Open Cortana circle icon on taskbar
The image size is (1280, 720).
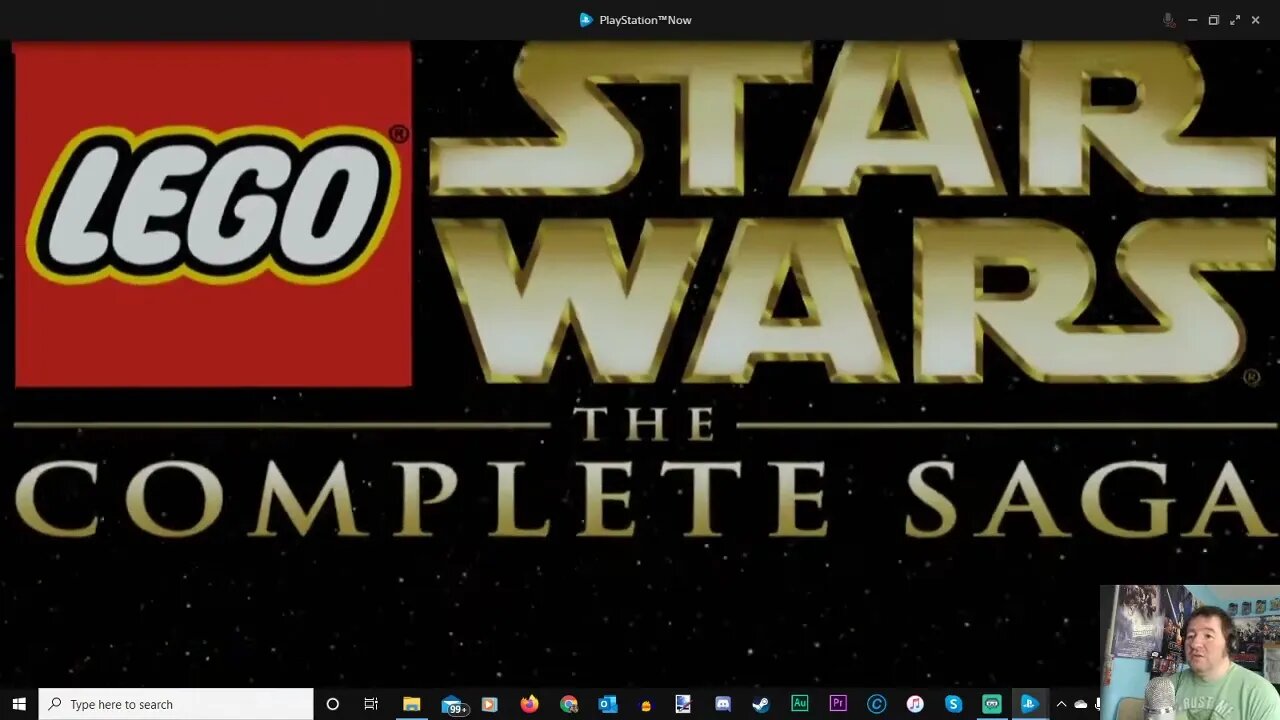333,704
